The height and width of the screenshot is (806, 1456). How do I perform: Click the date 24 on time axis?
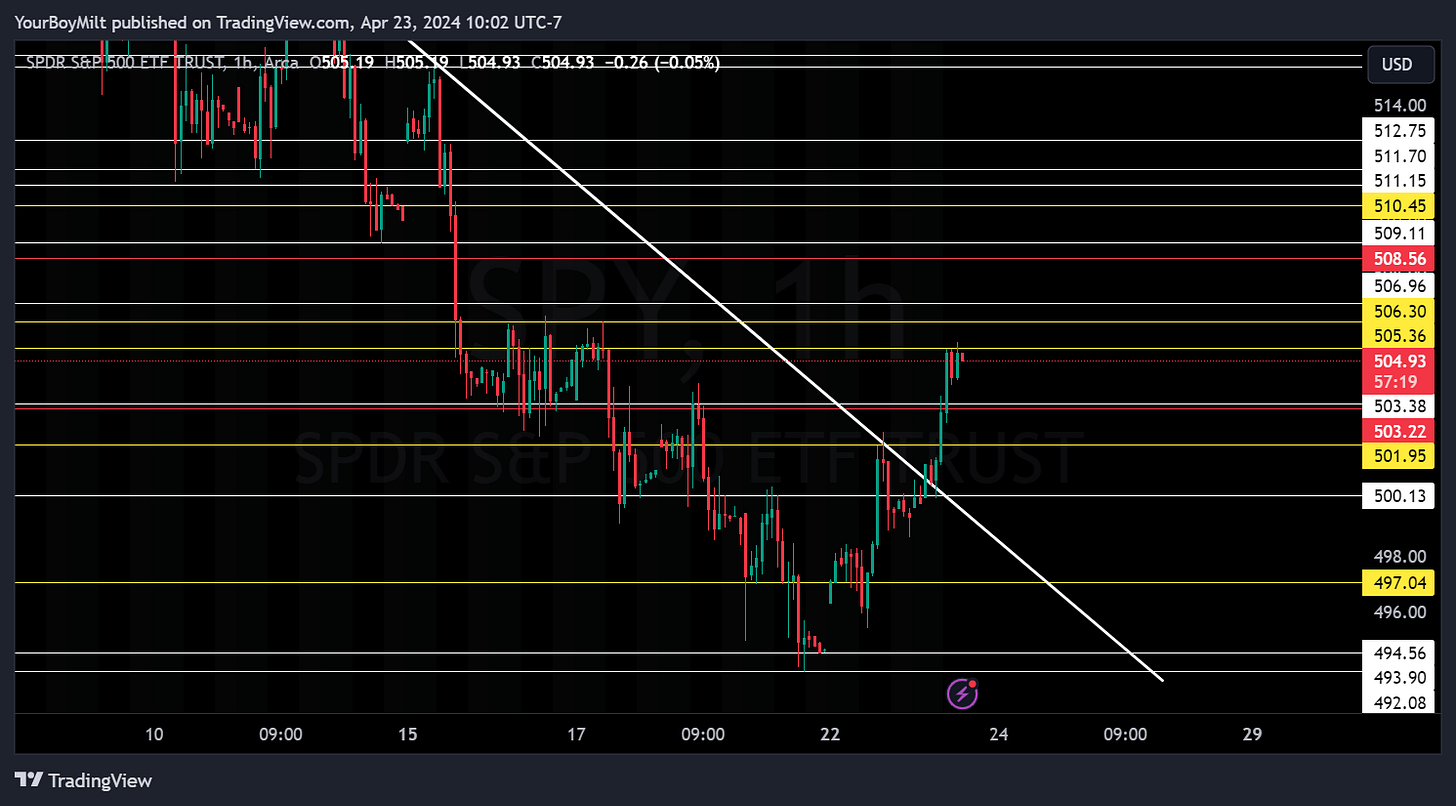pyautogui.click(x=998, y=734)
